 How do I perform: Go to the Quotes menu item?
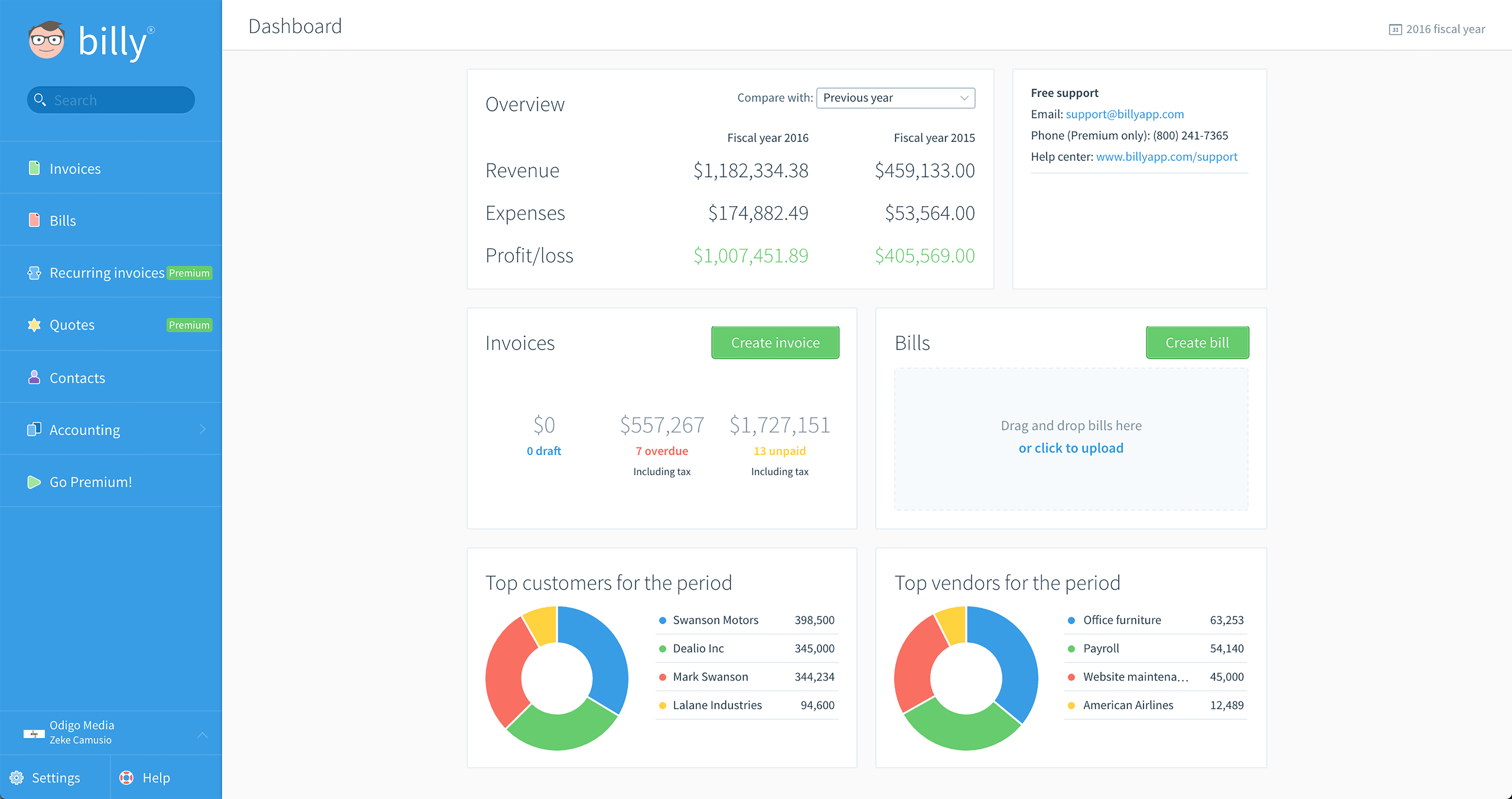(72, 325)
